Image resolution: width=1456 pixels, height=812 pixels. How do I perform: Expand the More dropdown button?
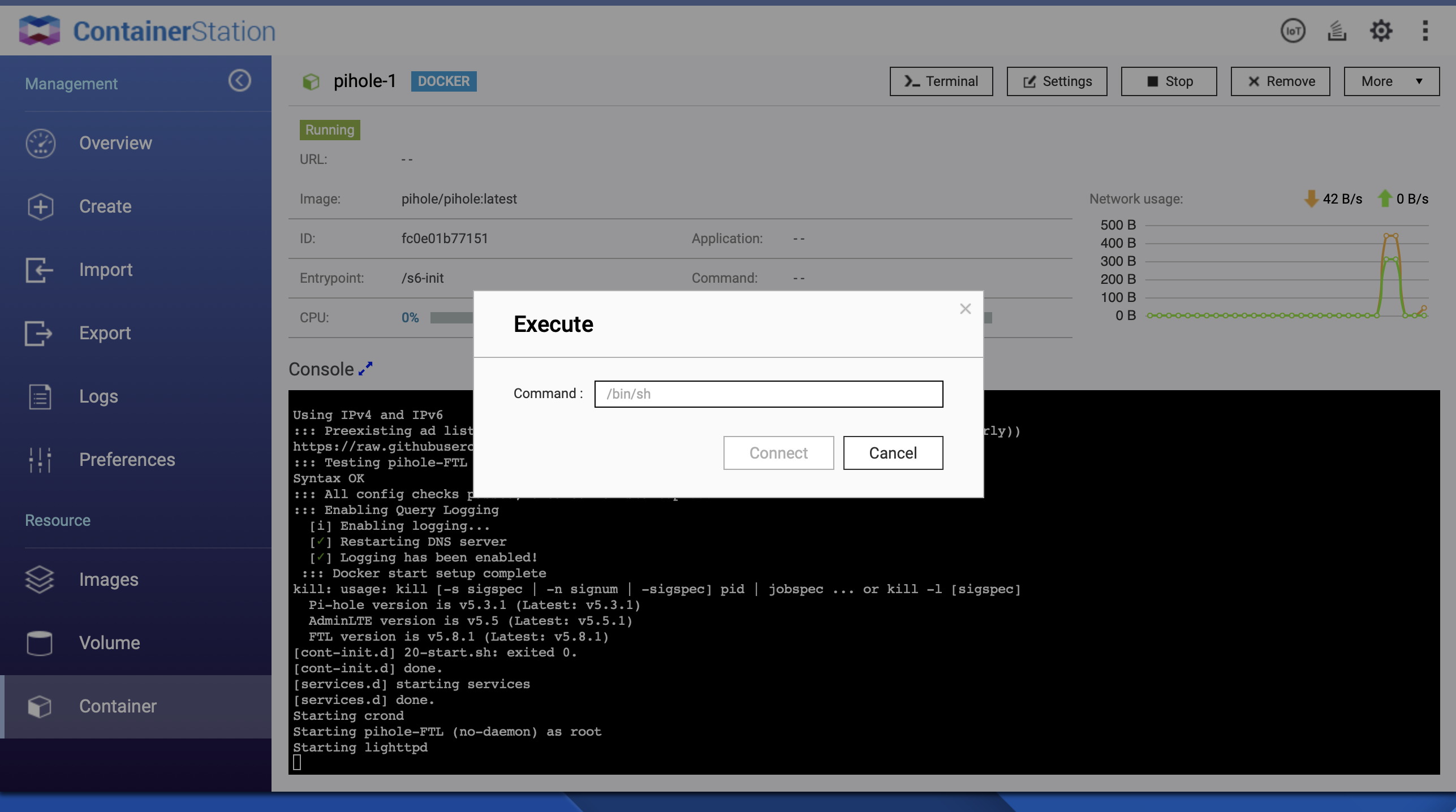click(x=1391, y=81)
